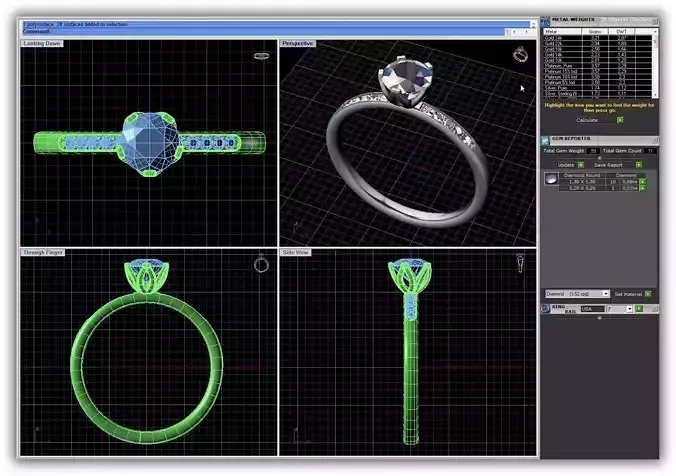Open the Diamond material dropdown

[x=605, y=294]
